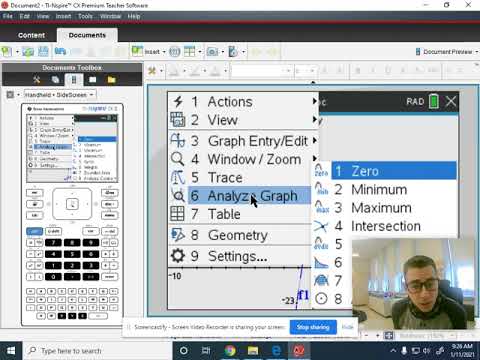This screenshot has width=480, height=360.
Task: Click the Minimum graph icon in submenu
Action: click(321, 189)
